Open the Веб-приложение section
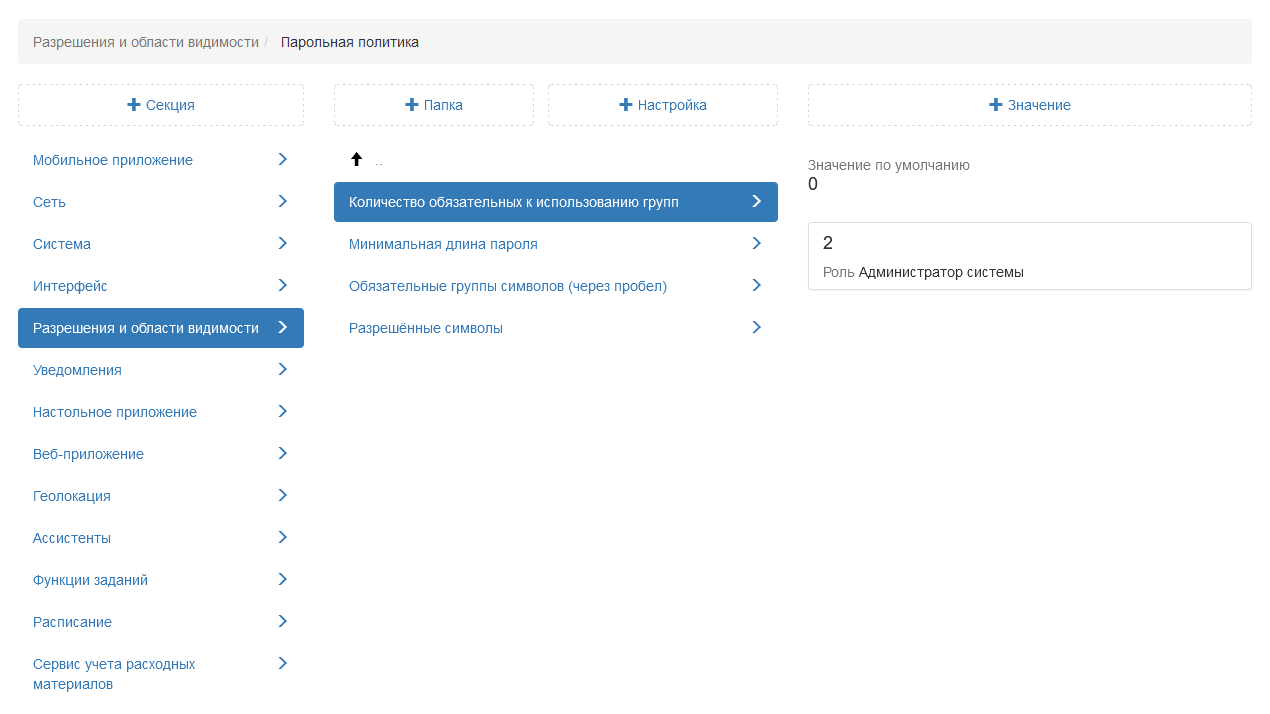The image size is (1270, 714). 88,454
